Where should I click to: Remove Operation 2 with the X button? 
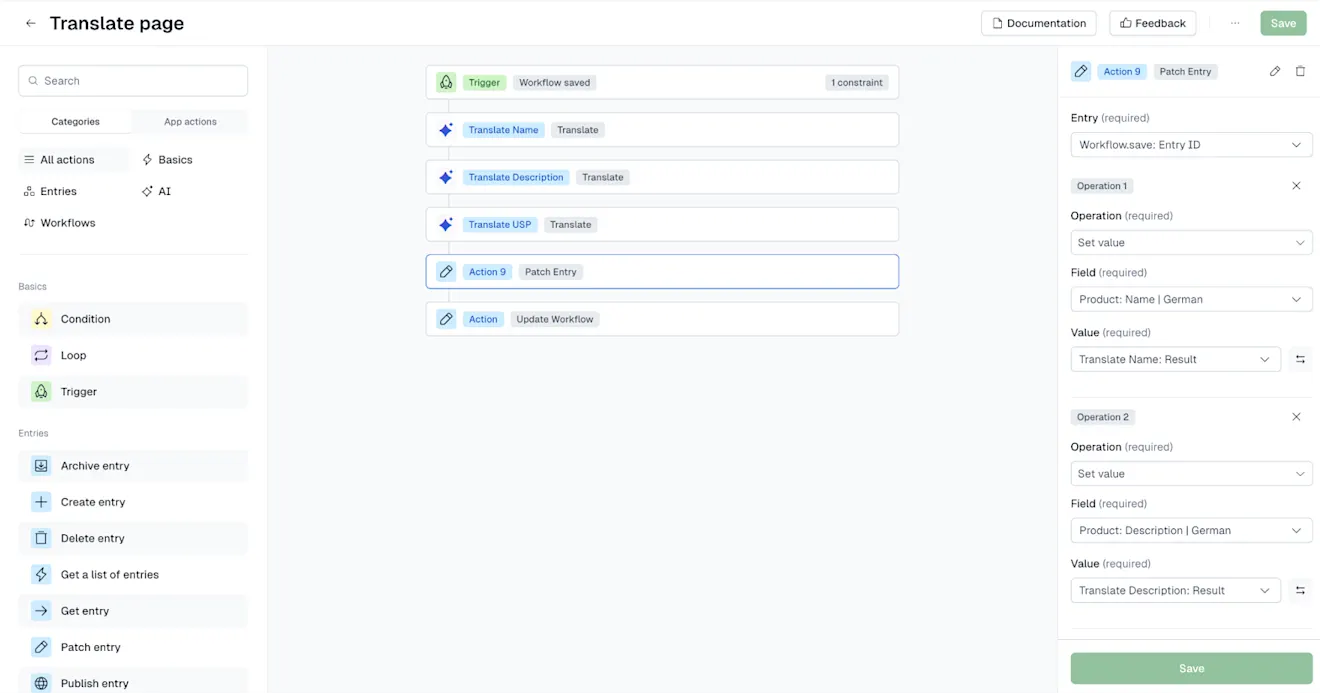1296,416
